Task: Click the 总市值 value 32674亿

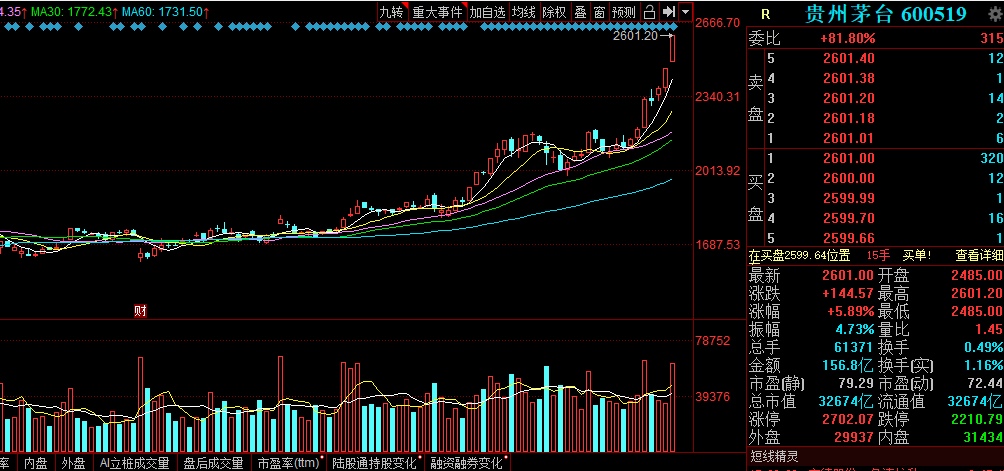Action: click(x=846, y=401)
